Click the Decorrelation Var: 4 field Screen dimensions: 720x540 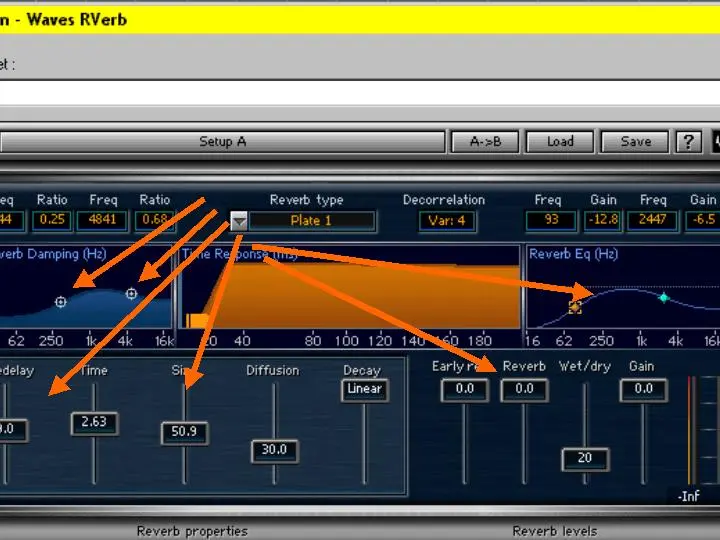click(x=447, y=221)
